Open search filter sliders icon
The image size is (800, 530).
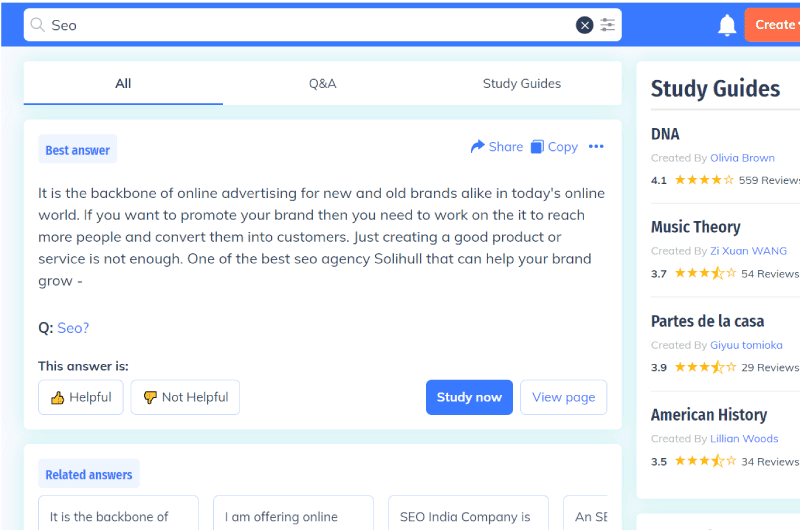tap(607, 25)
